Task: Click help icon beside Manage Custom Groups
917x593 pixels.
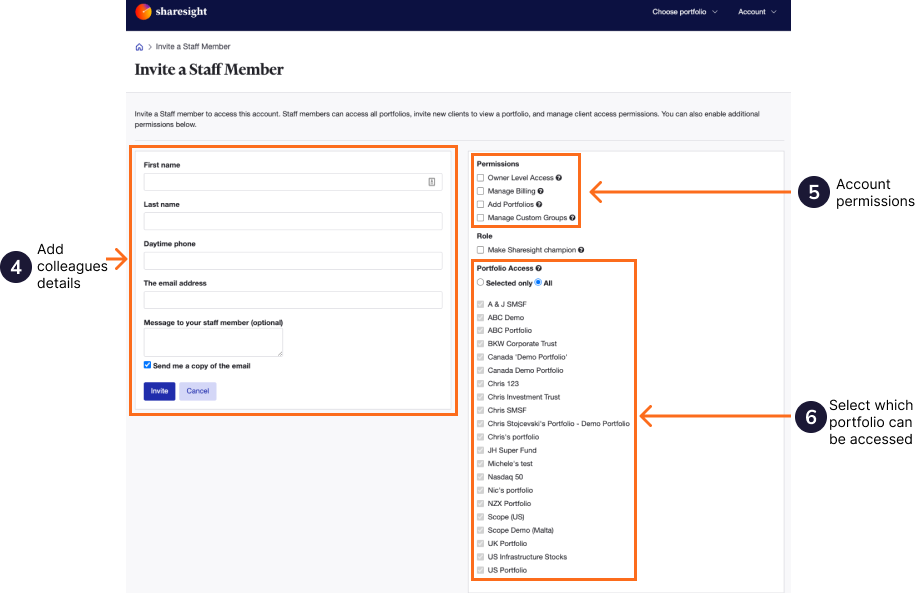Action: [572, 218]
